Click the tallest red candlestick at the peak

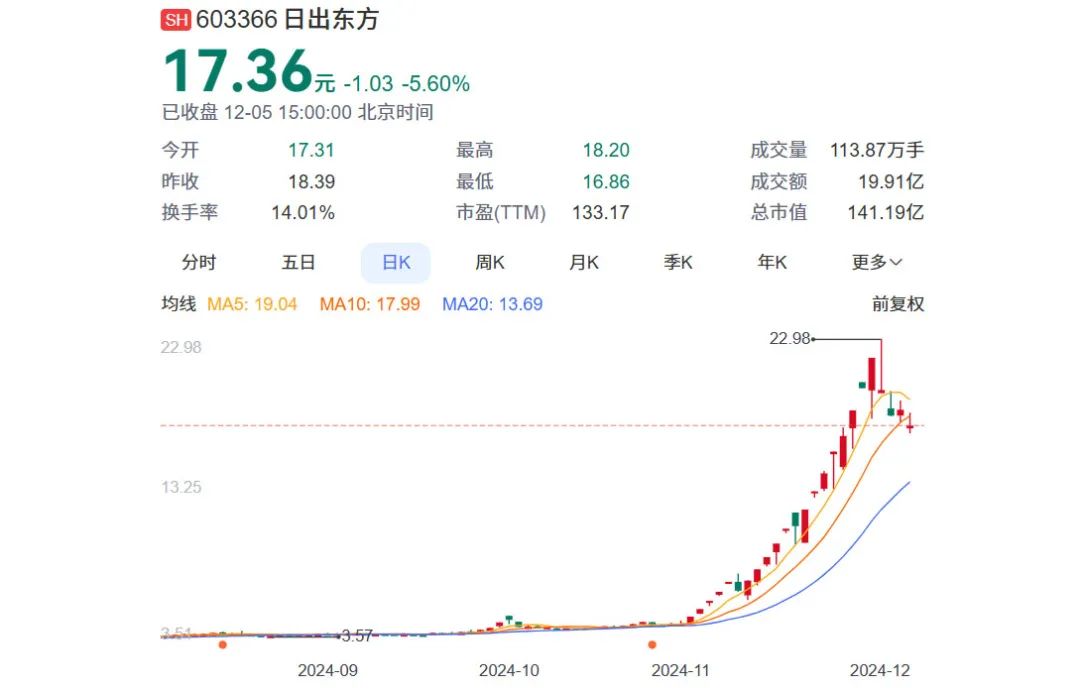[873, 374]
